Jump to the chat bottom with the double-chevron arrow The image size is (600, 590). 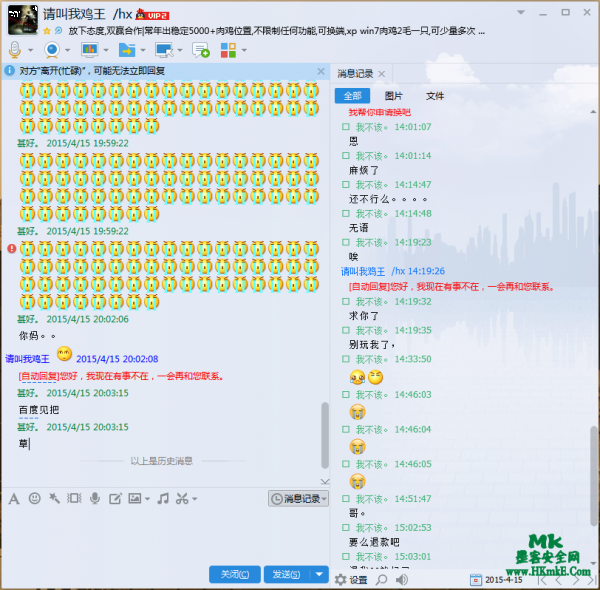coord(325,481)
